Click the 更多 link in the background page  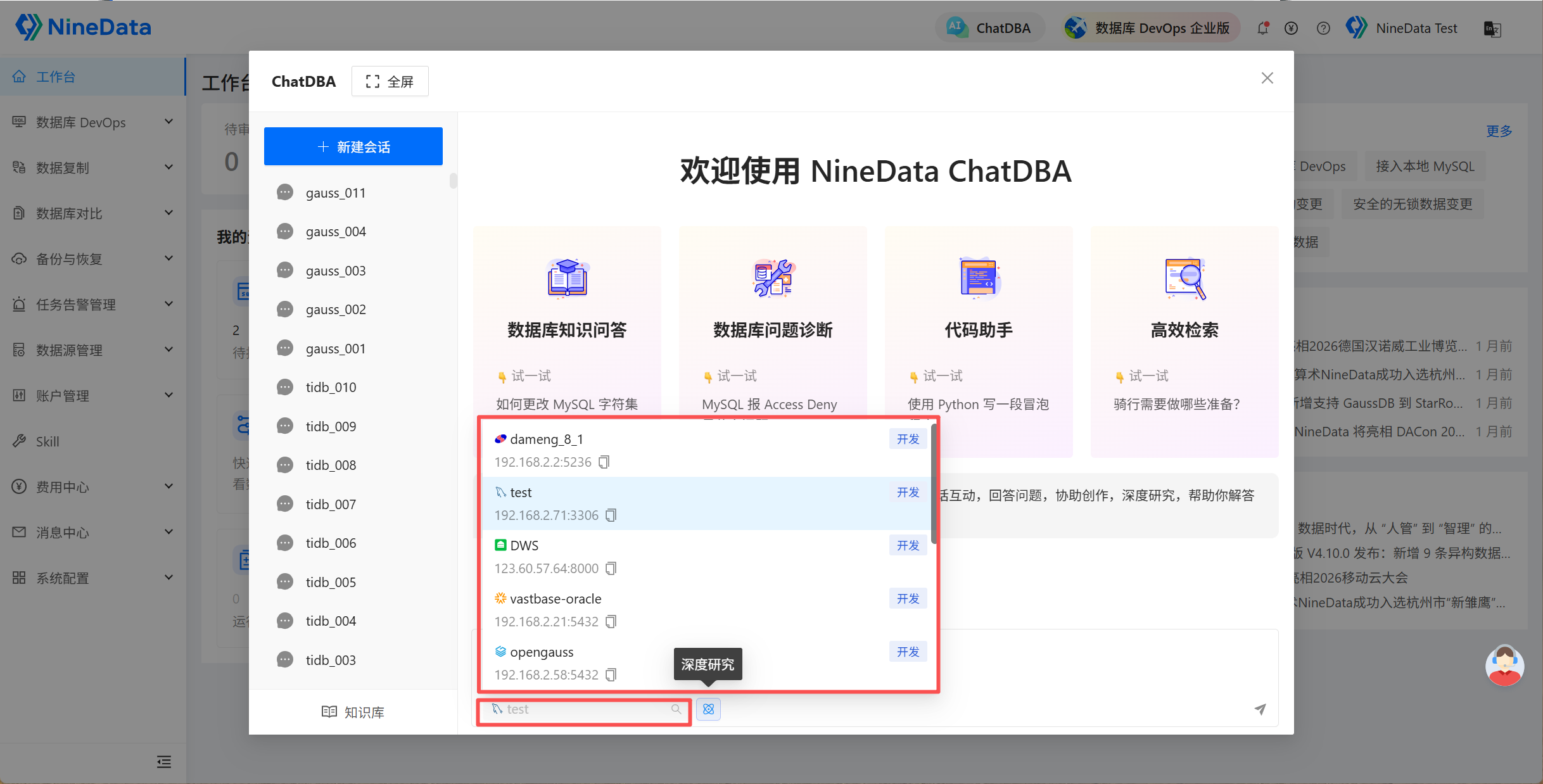click(x=1499, y=131)
